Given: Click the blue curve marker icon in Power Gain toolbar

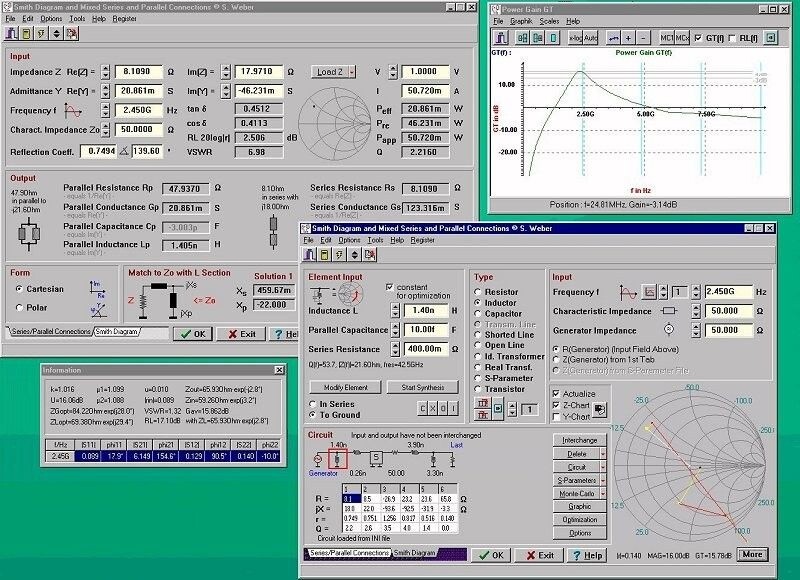Looking at the screenshot, I should 613,38.
